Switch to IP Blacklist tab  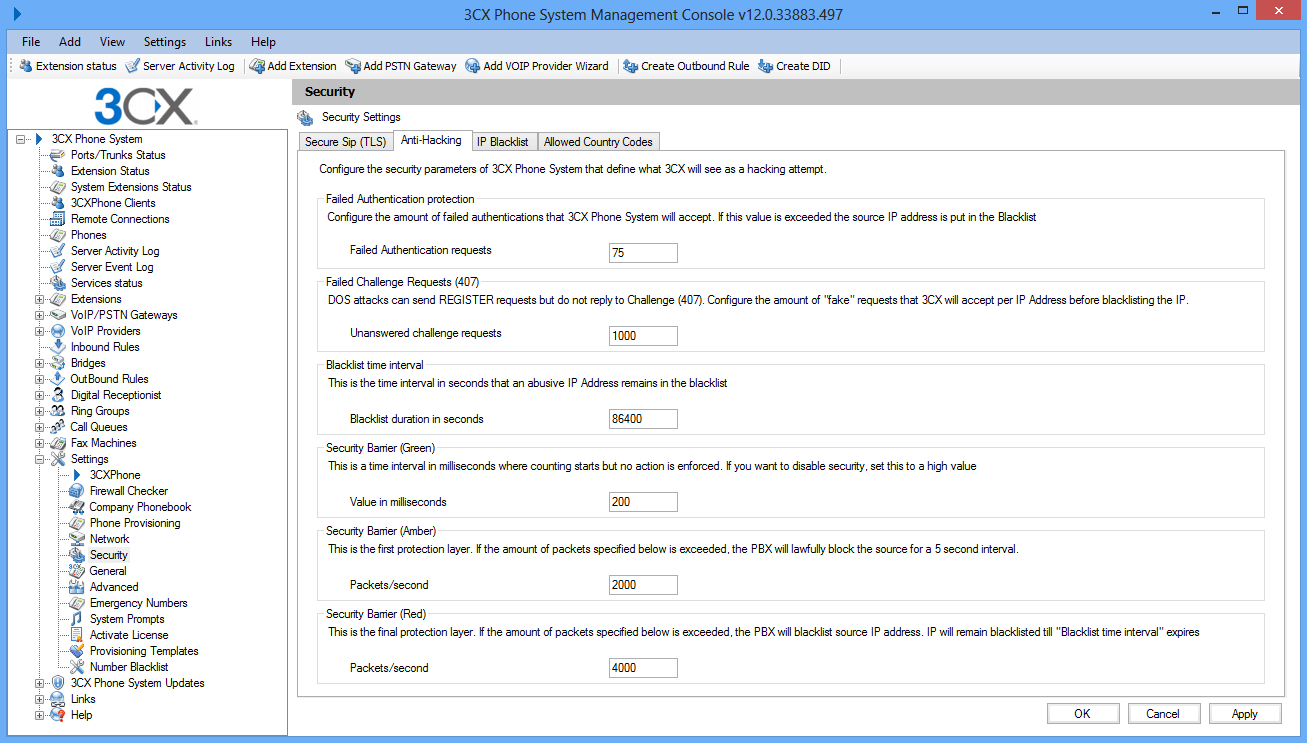point(503,142)
